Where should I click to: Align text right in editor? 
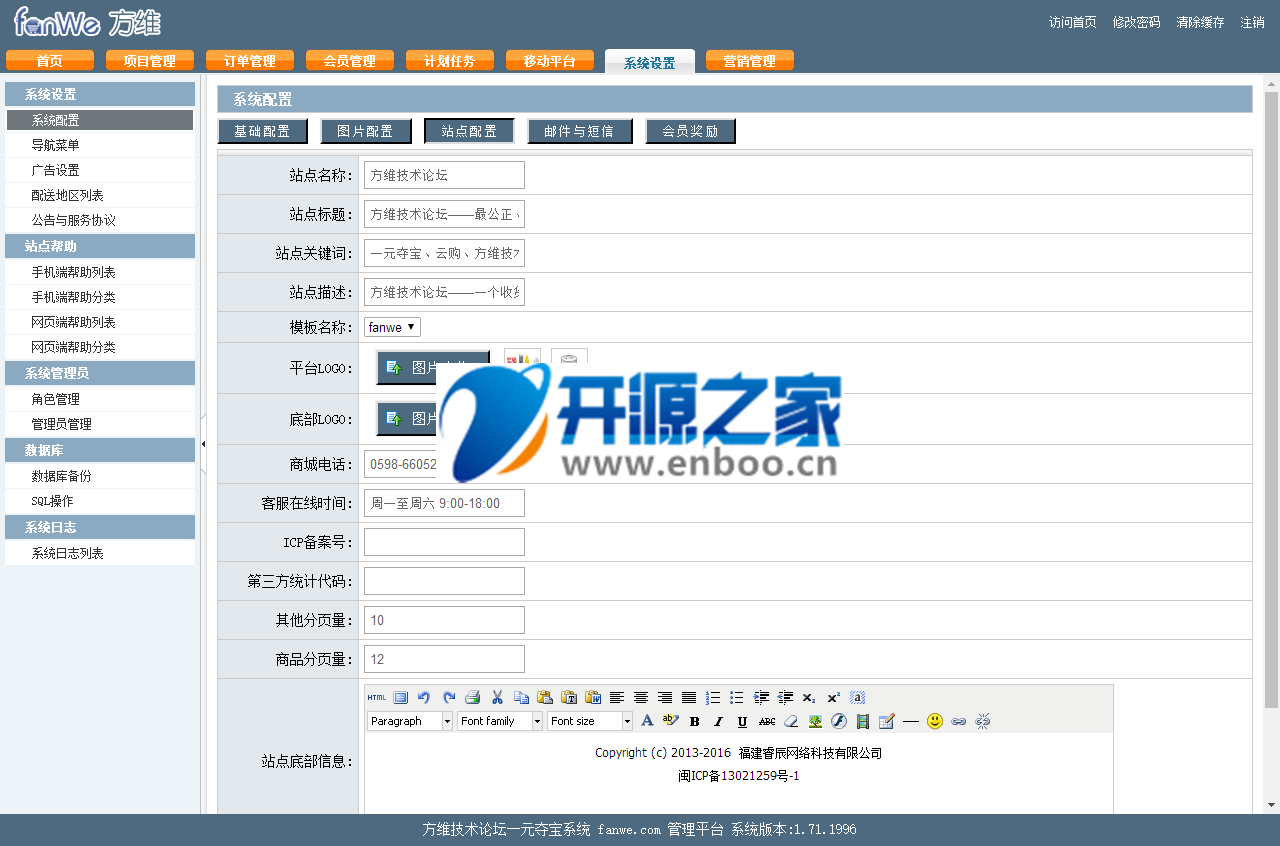665,697
